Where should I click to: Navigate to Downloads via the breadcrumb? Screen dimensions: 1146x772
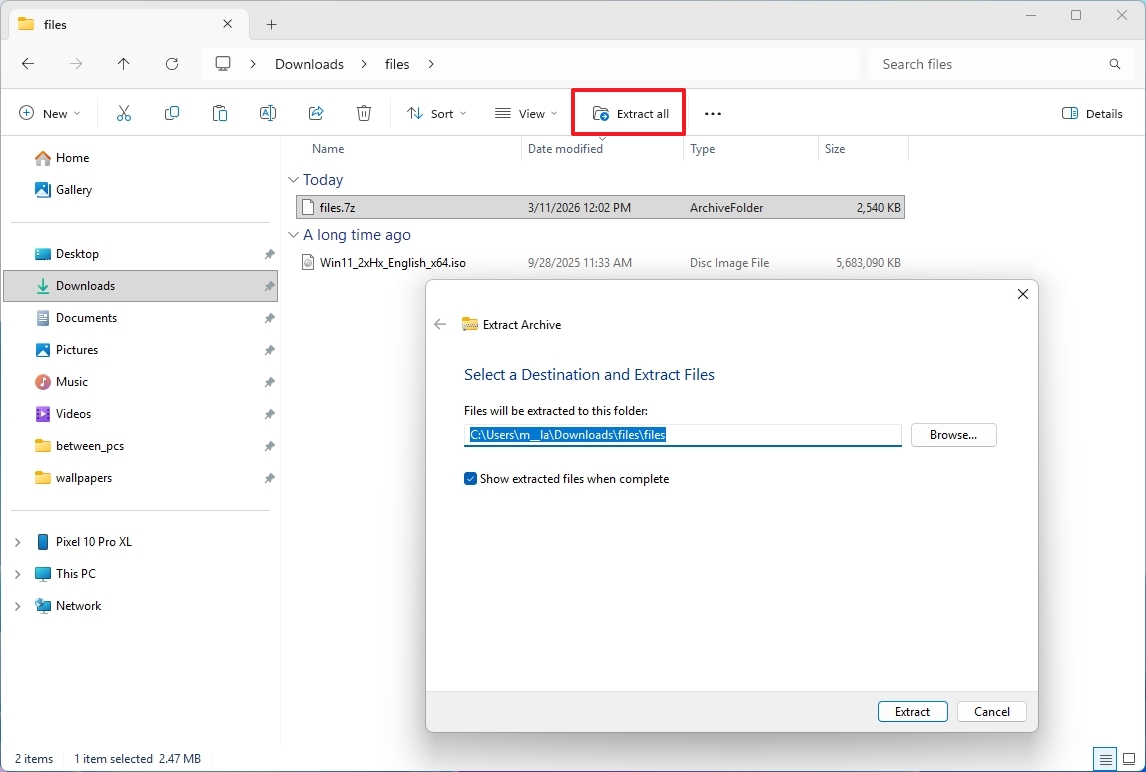(308, 63)
